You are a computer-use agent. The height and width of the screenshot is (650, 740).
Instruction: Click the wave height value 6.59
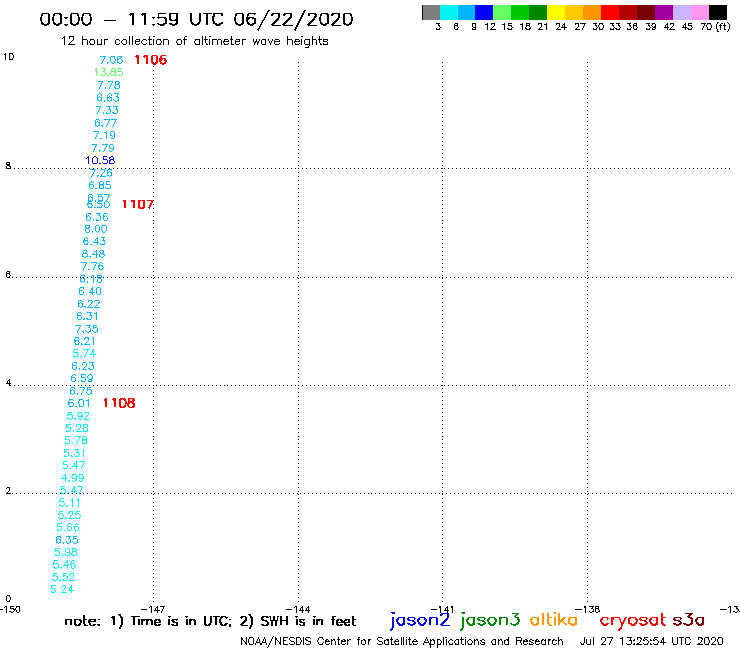click(x=82, y=379)
